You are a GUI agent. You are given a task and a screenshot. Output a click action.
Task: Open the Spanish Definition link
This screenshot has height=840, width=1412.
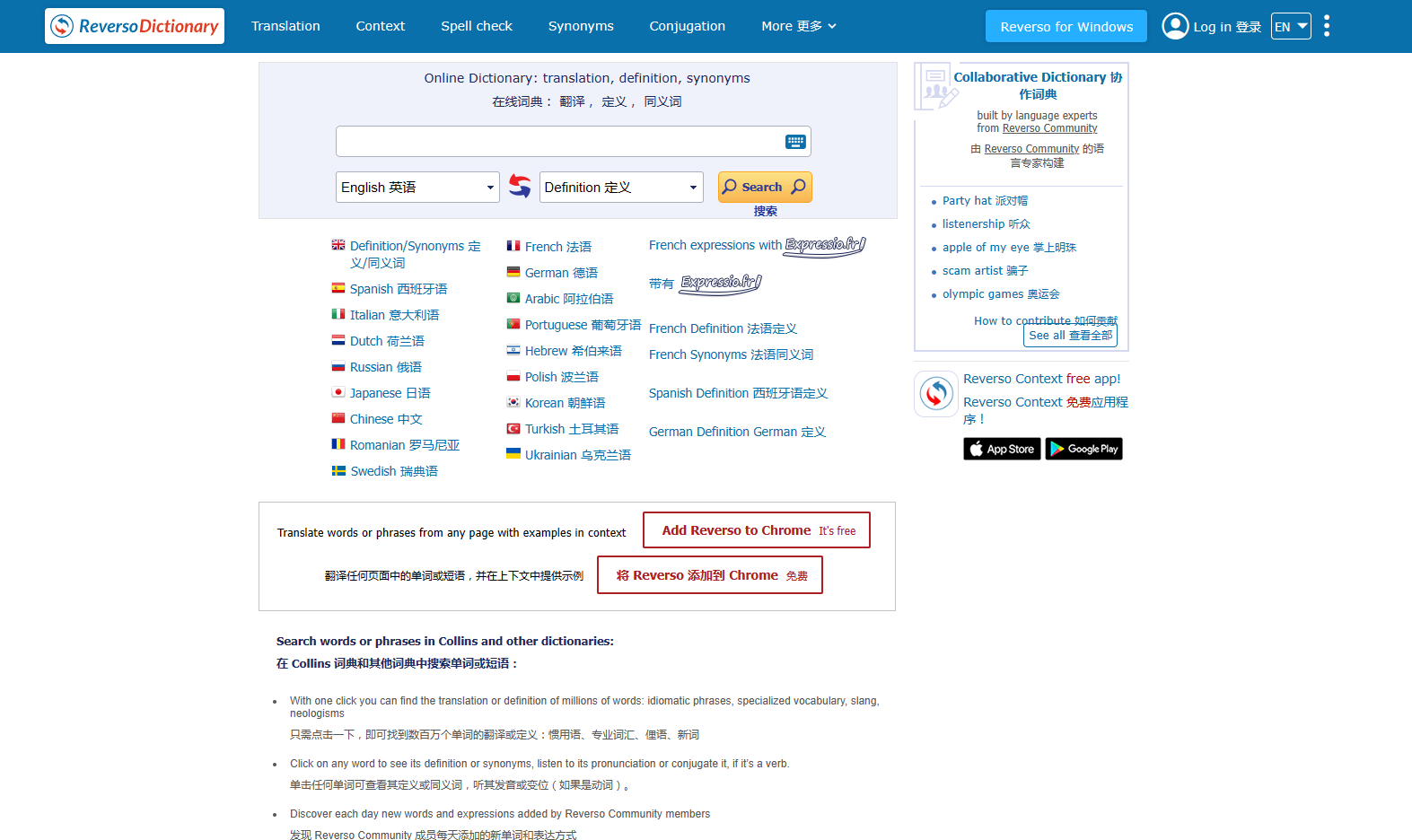[738, 393]
